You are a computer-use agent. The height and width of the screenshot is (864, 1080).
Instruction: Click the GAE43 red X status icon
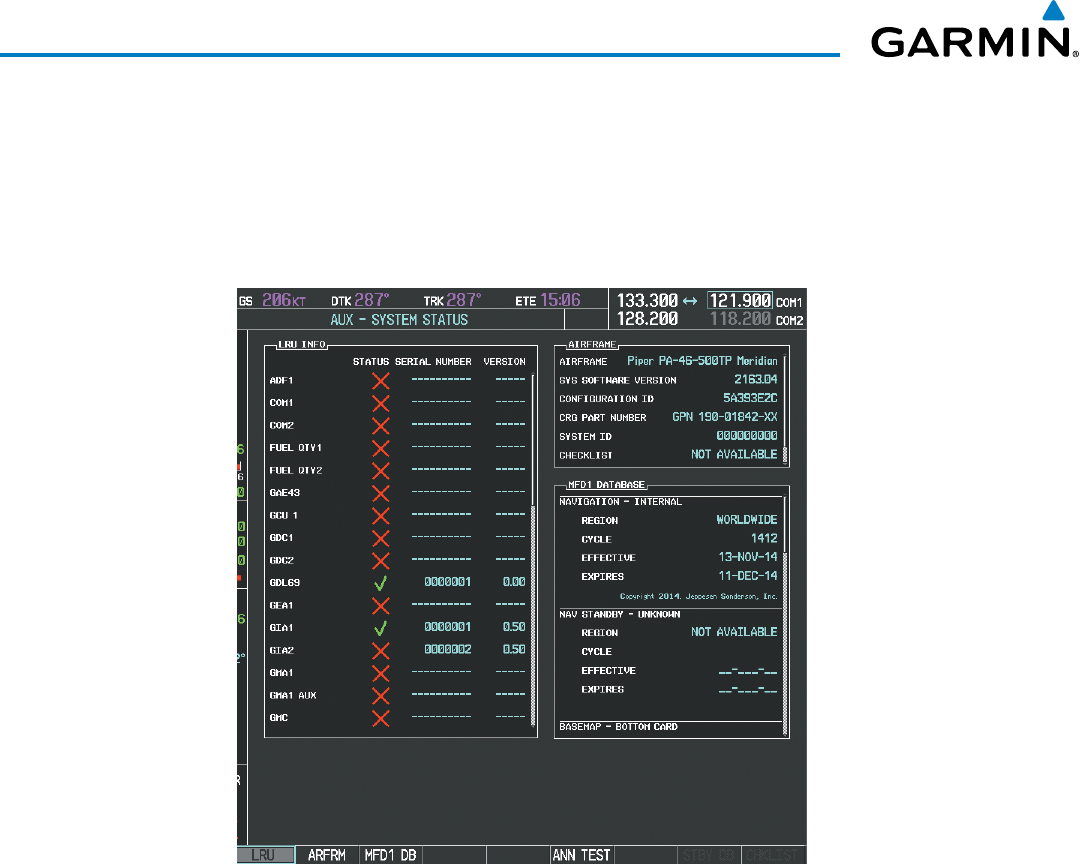tap(380, 493)
